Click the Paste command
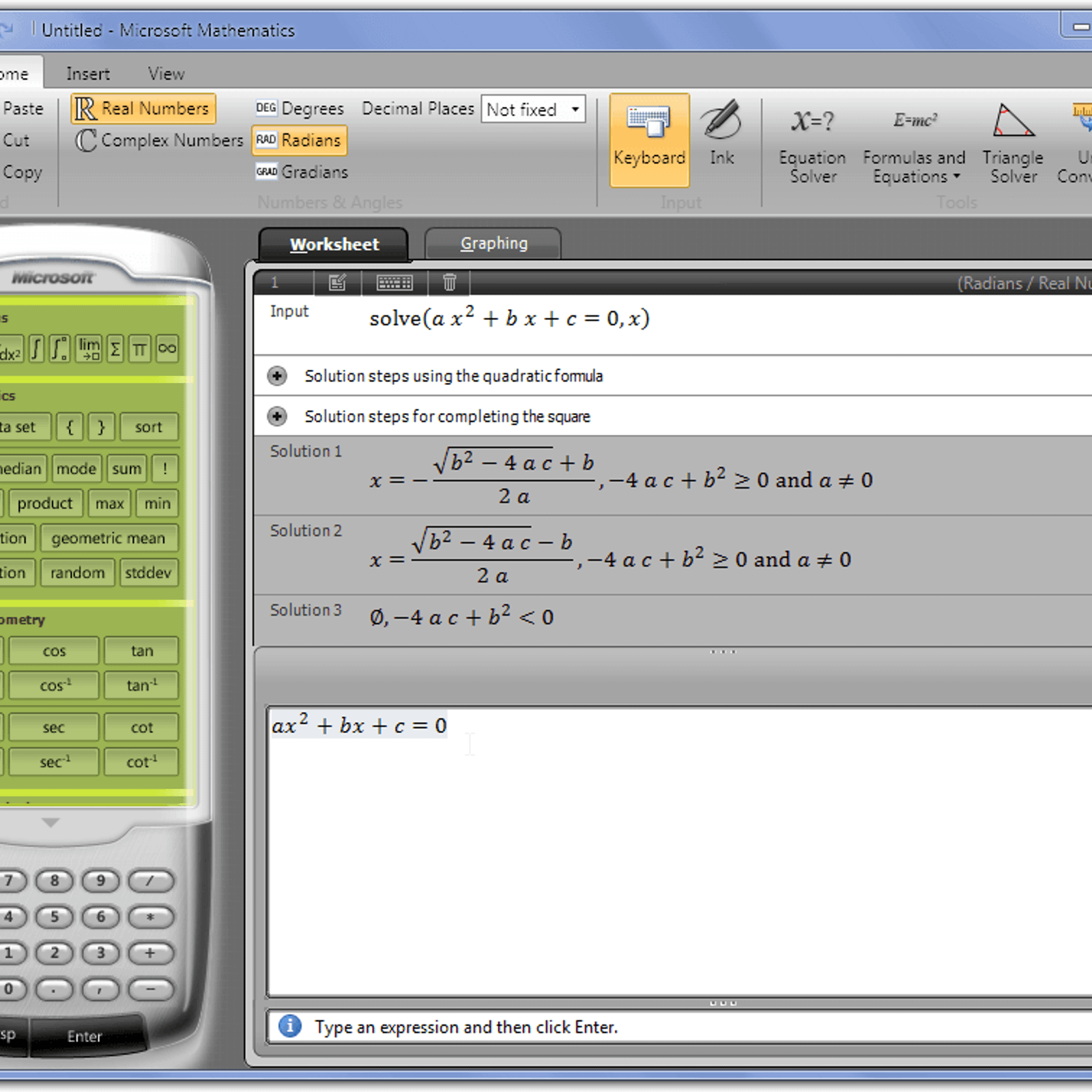1092x1092 pixels. [x=23, y=109]
